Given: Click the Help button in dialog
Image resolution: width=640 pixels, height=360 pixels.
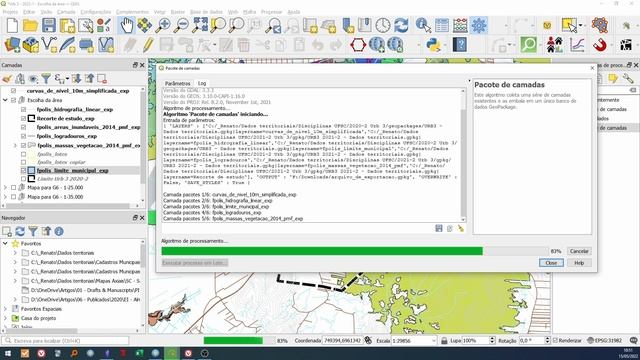Looking at the screenshot, I should [579, 263].
